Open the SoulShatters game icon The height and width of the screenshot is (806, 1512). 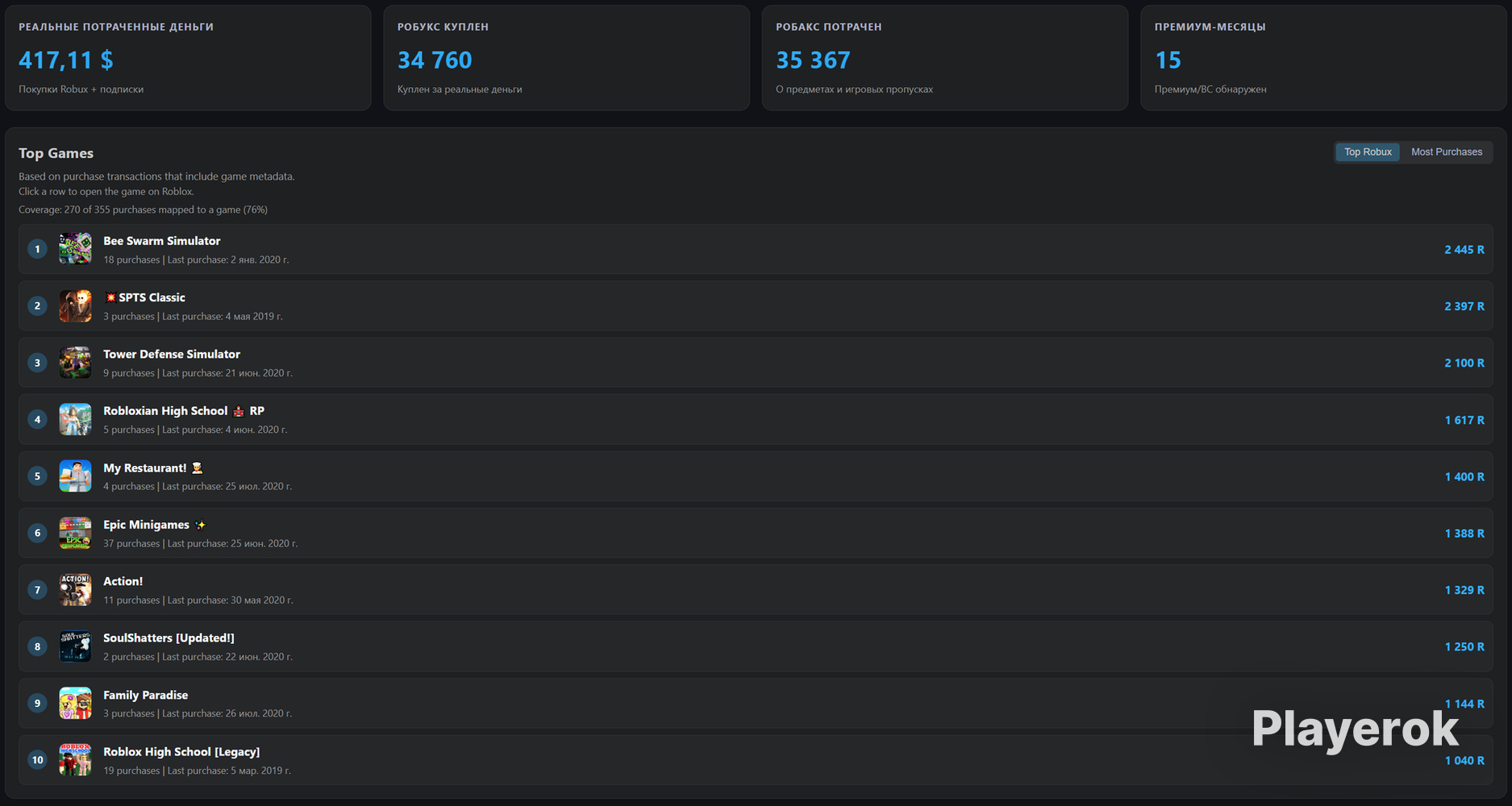pyautogui.click(x=75, y=646)
